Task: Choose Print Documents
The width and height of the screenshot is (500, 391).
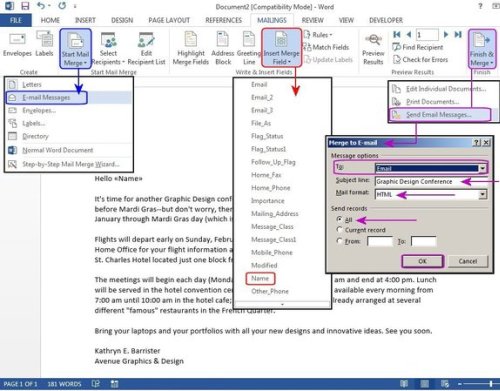Action: [443, 102]
